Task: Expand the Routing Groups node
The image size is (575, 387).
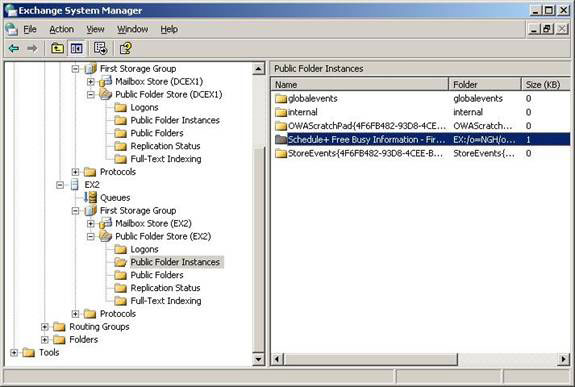Action: (x=45, y=326)
